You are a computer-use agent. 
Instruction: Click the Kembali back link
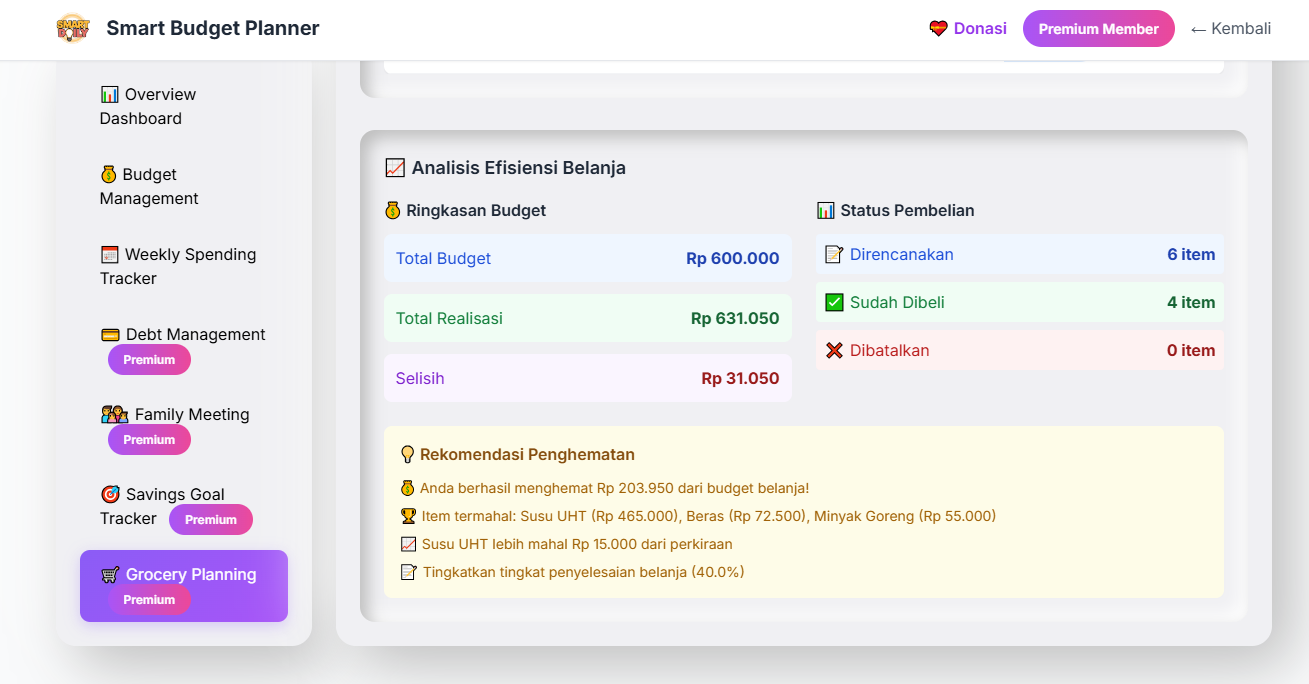(x=1231, y=28)
